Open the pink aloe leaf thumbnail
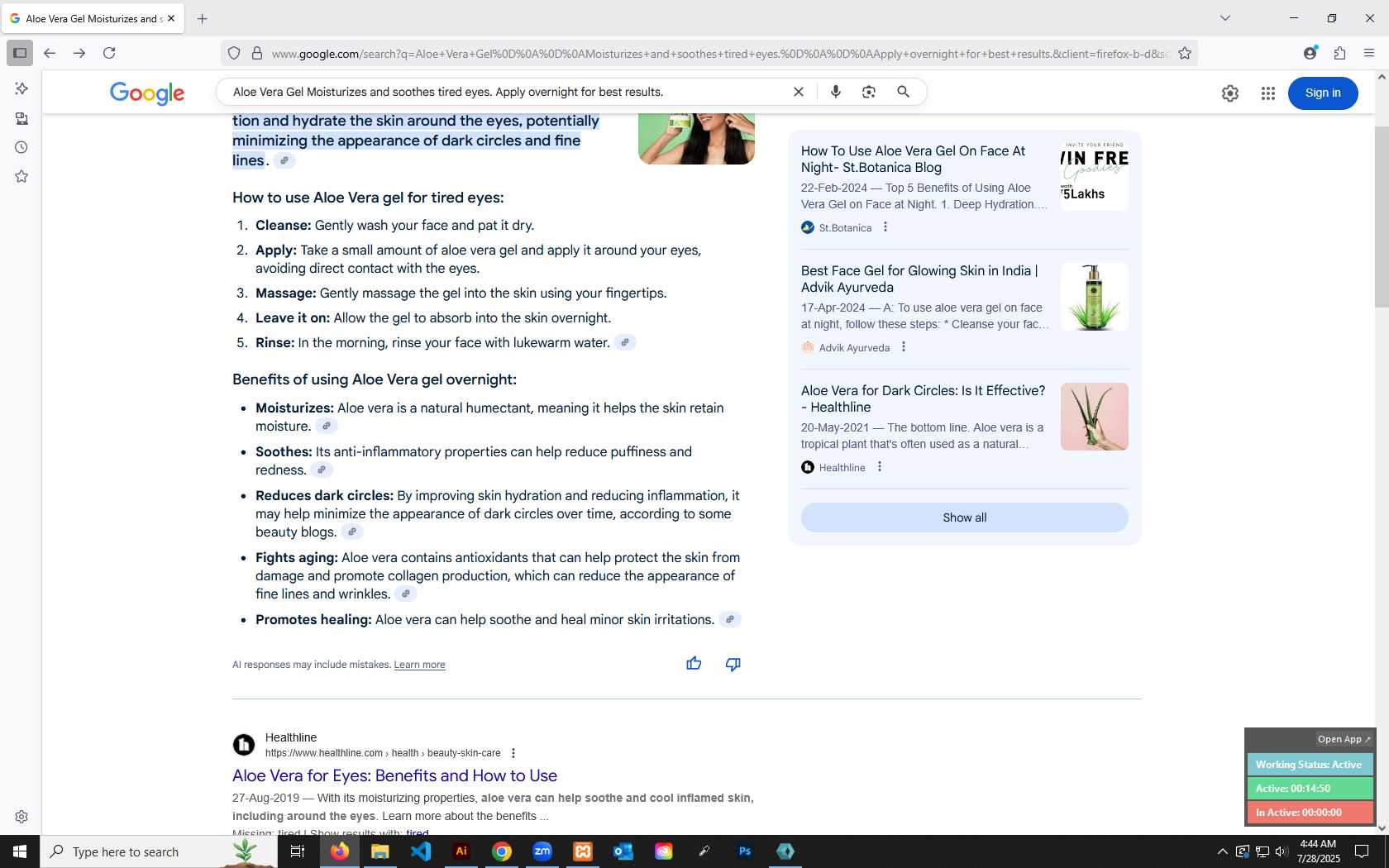Screen dimensions: 1389x868 (1094, 417)
